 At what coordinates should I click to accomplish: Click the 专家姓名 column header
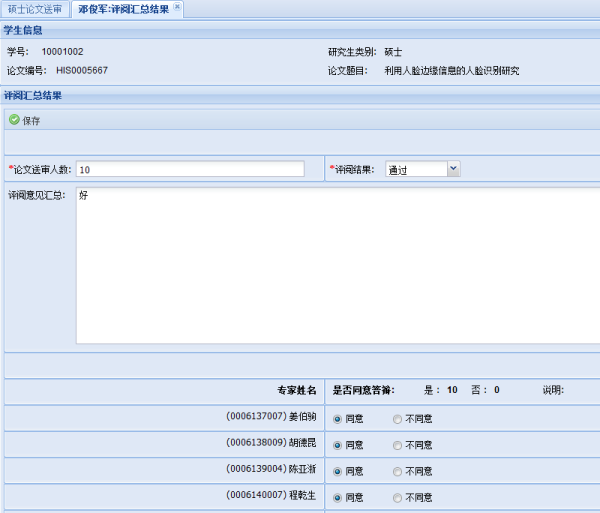[296, 390]
